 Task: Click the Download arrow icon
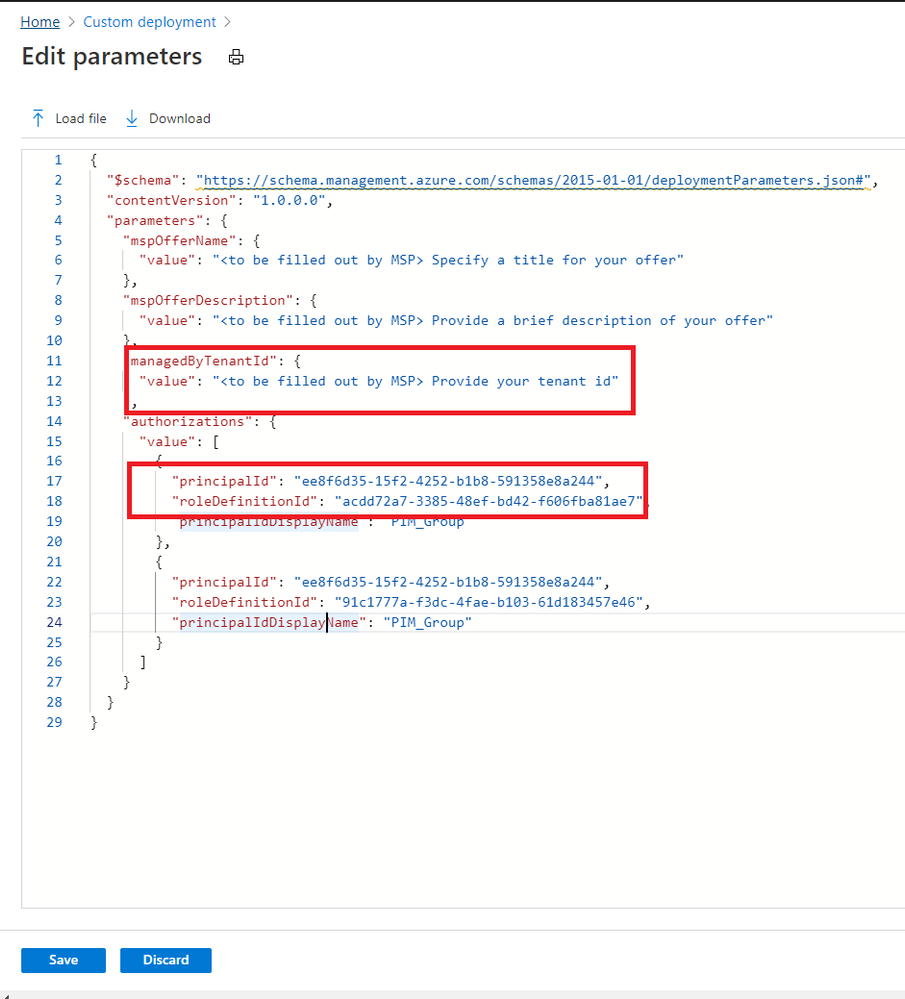pyautogui.click(x=131, y=119)
